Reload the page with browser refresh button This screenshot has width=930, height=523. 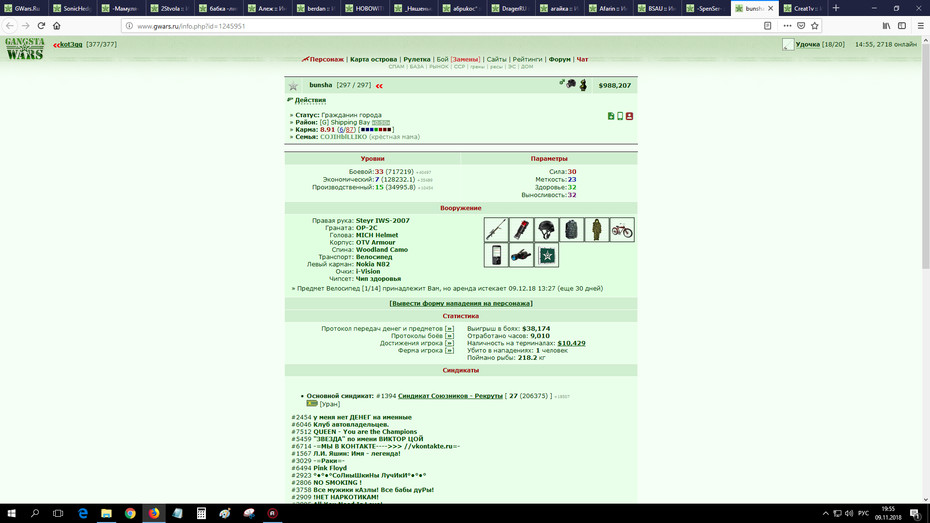click(x=41, y=25)
